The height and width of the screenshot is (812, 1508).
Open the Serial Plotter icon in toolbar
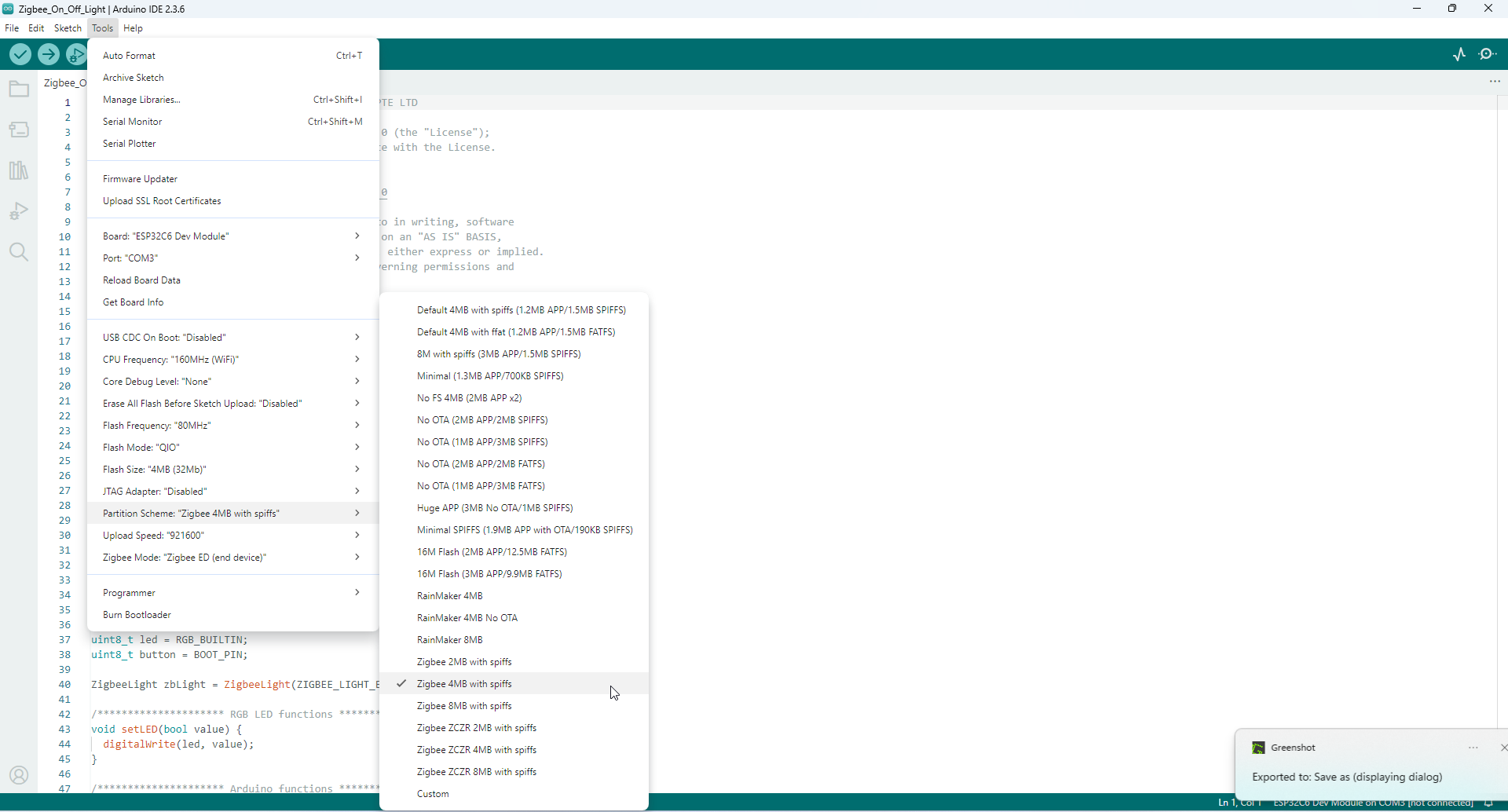[x=1459, y=54]
